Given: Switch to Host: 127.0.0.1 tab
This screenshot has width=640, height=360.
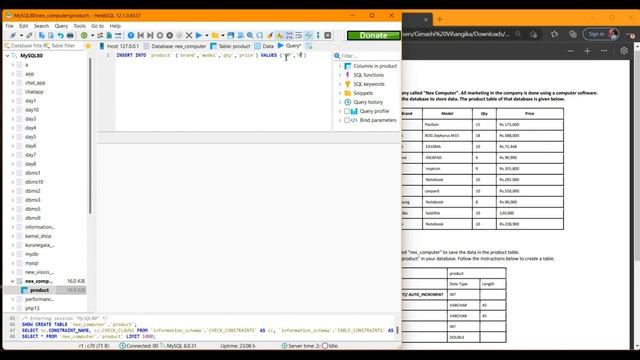Looking at the screenshot, I should 119,46.
